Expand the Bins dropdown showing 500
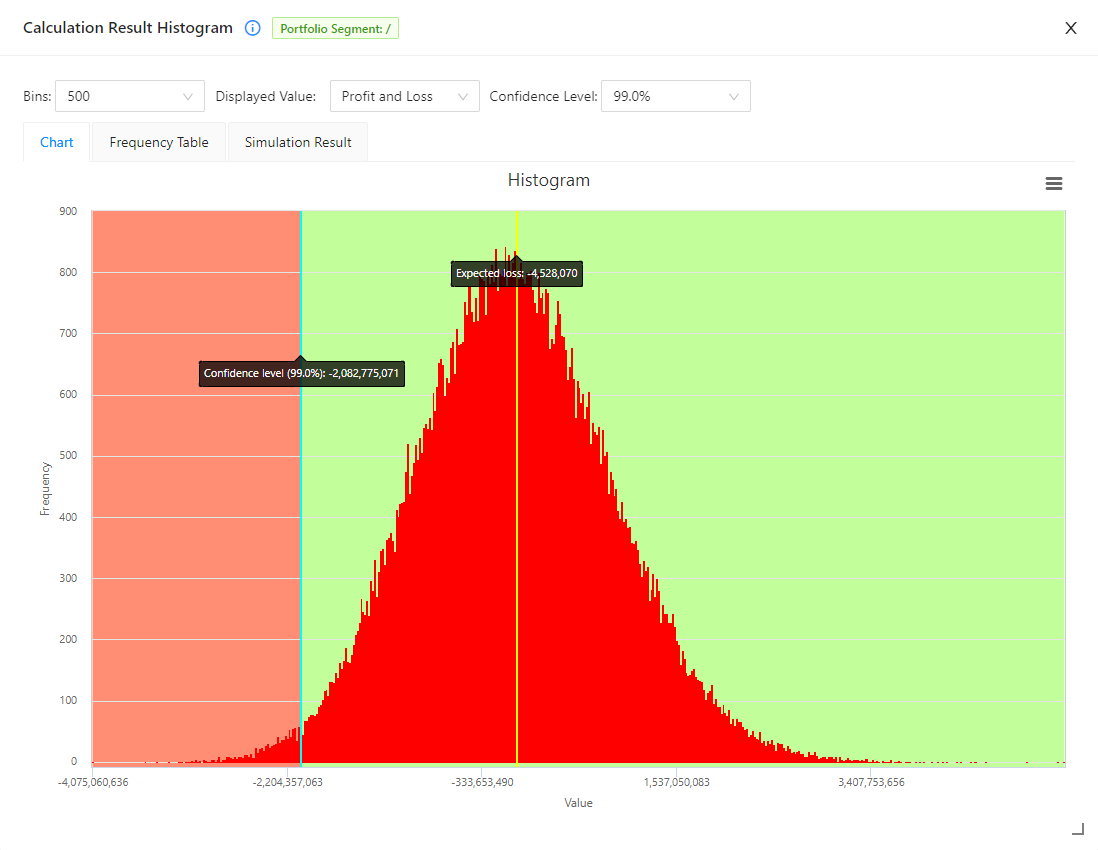The image size is (1098, 850). [x=130, y=96]
